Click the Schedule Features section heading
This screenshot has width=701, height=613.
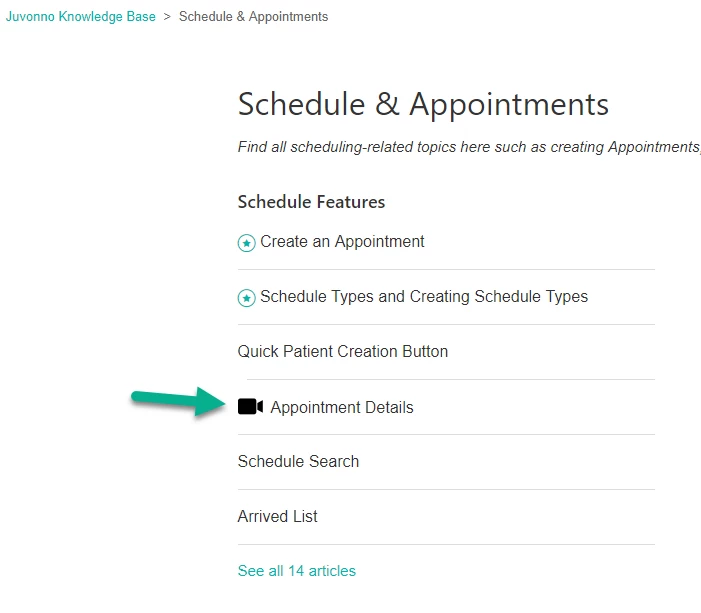pos(311,202)
